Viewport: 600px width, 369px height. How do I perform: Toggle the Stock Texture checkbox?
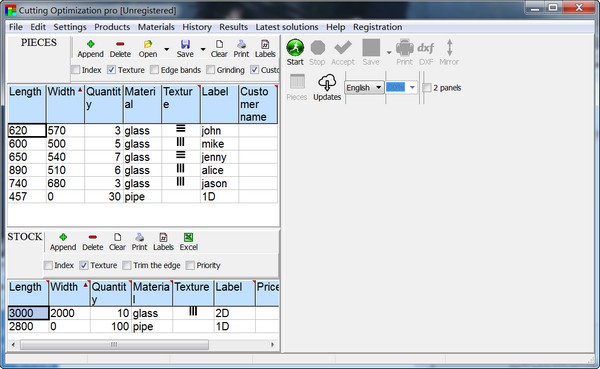click(x=84, y=265)
